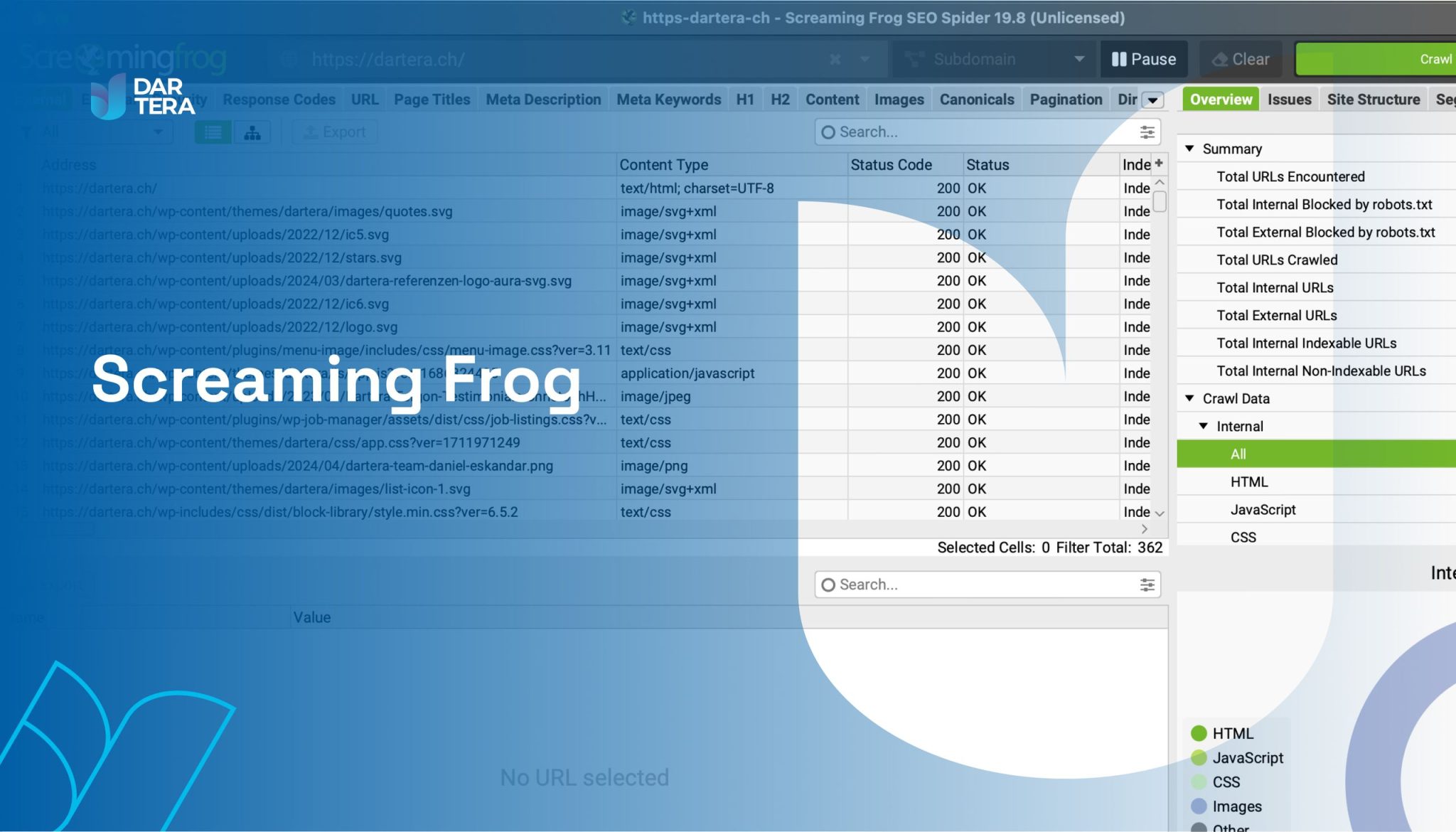Select Total URLs Crawled summary row
The height and width of the screenshot is (832, 1456).
(1276, 260)
